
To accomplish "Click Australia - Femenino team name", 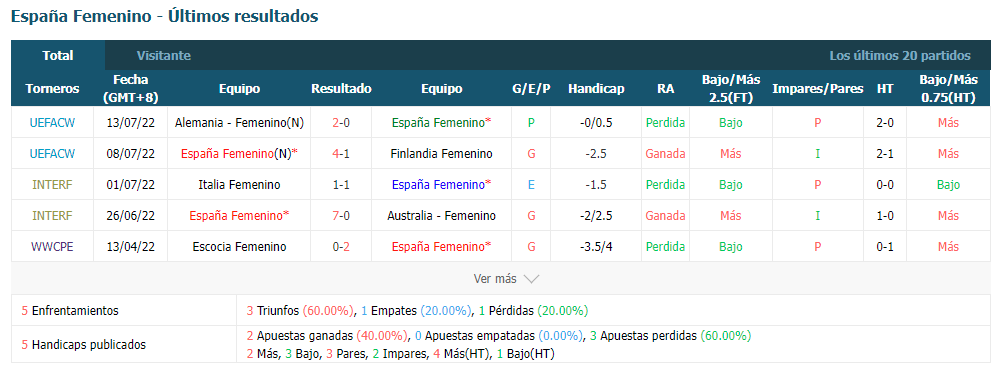I will [441, 216].
